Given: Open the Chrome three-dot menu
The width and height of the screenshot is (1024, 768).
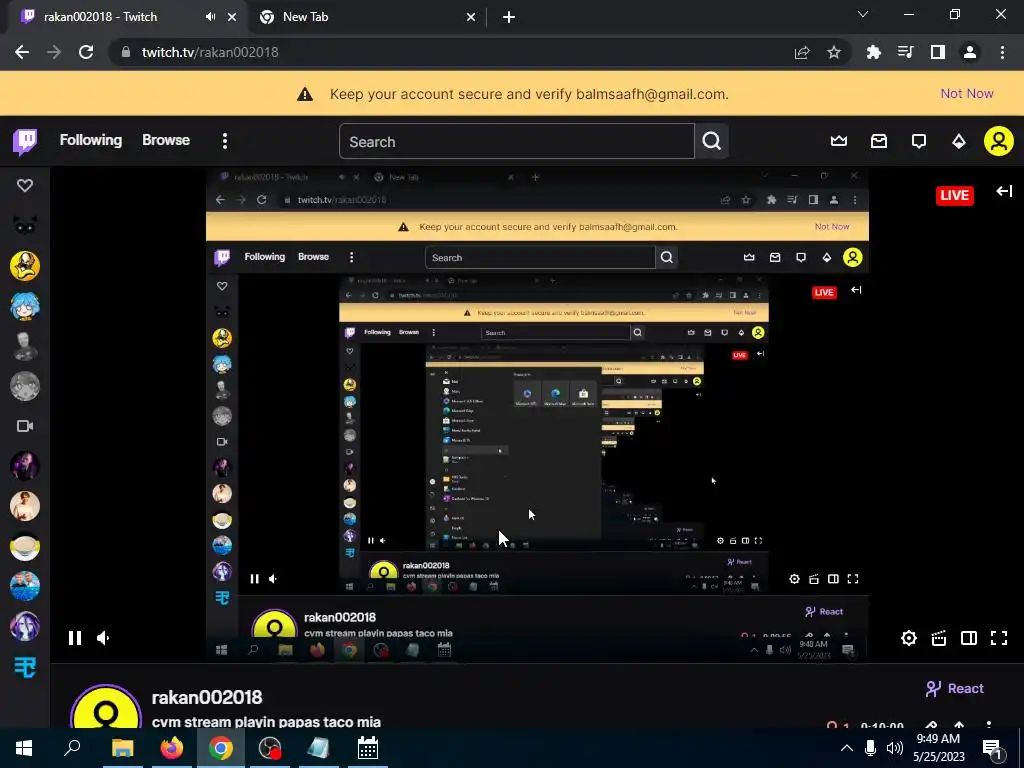Looking at the screenshot, I should point(1002,52).
